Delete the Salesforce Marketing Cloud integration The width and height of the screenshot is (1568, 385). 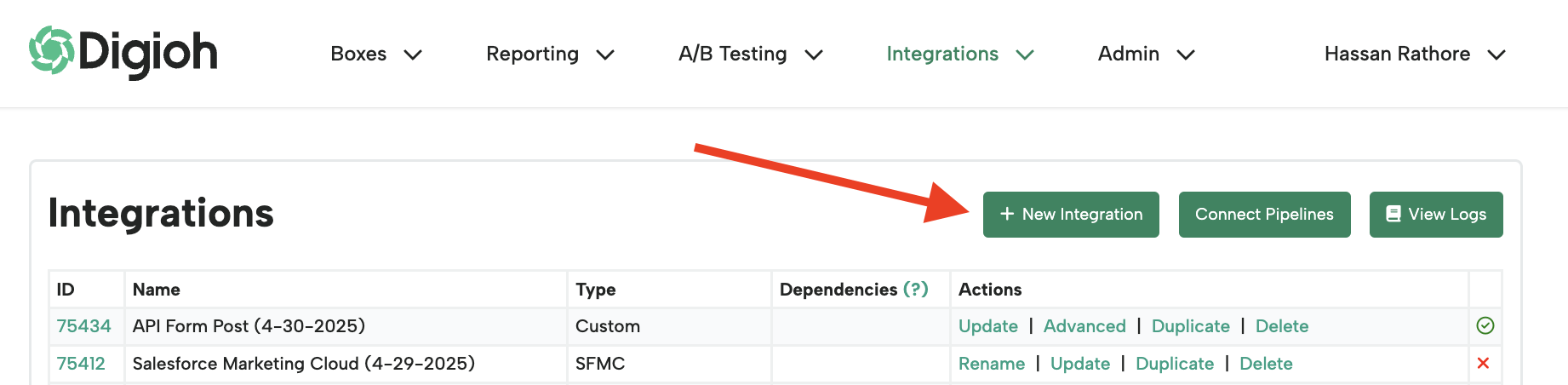[1266, 364]
